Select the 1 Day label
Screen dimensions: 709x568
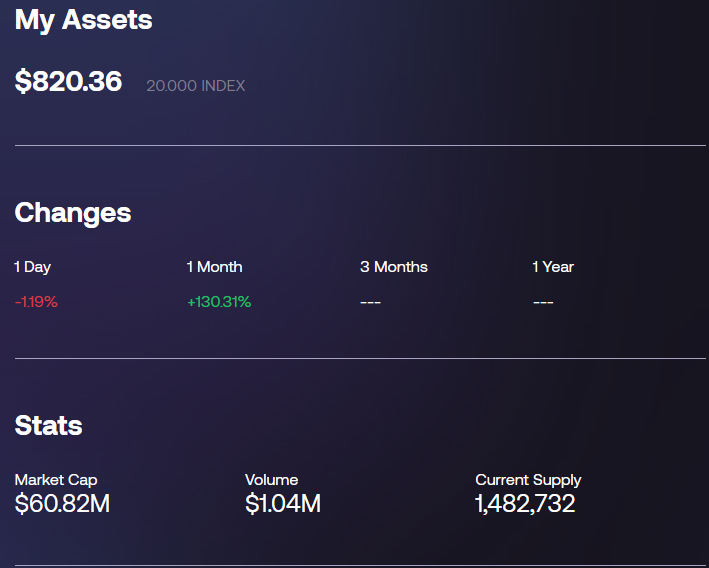click(33, 267)
